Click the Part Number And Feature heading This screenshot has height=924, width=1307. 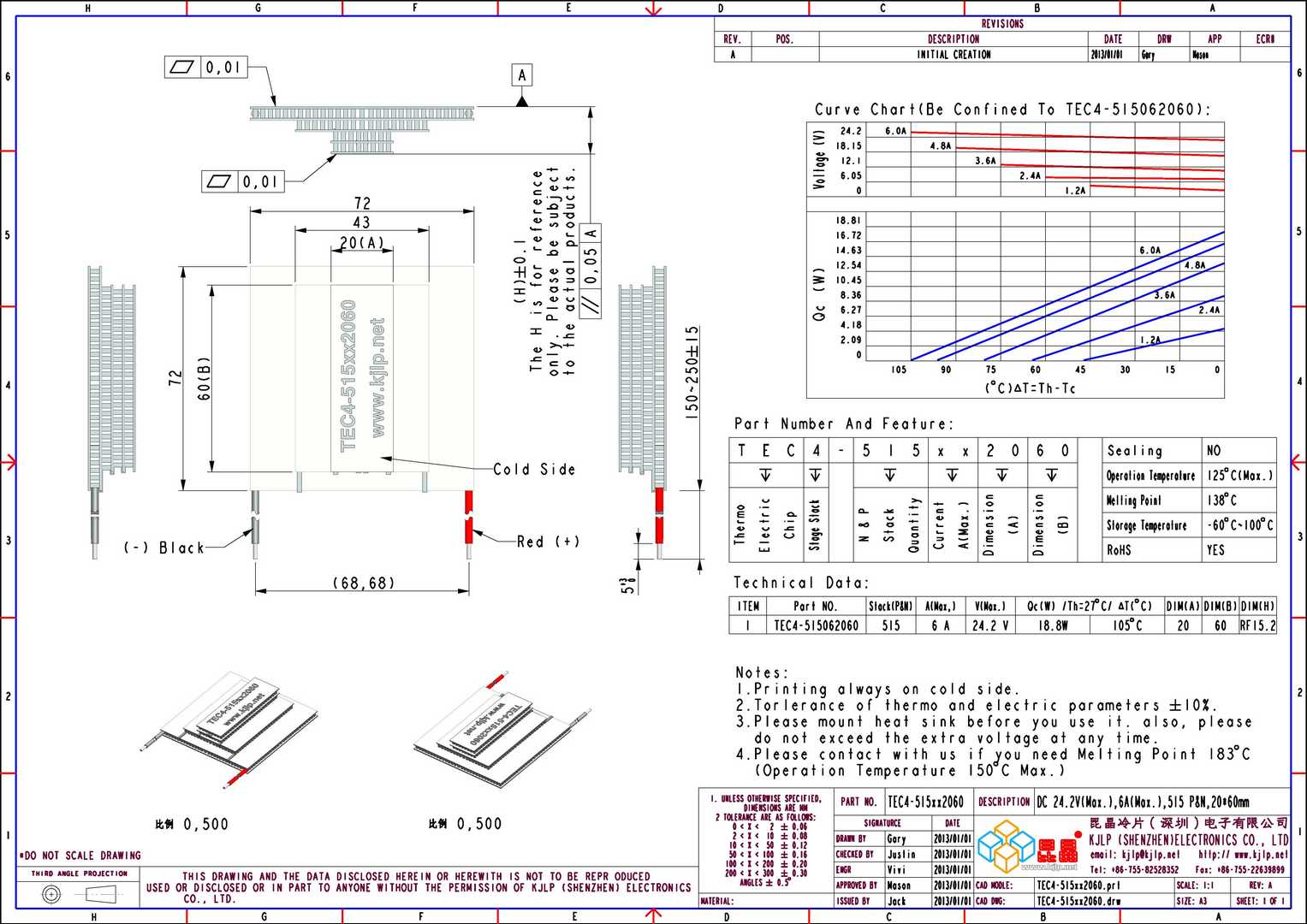(843, 423)
